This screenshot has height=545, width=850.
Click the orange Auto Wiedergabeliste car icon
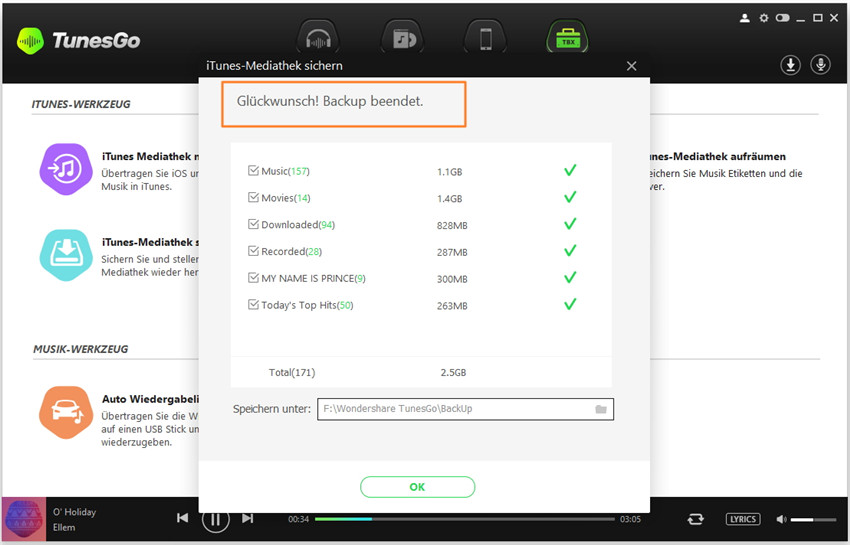coord(66,412)
